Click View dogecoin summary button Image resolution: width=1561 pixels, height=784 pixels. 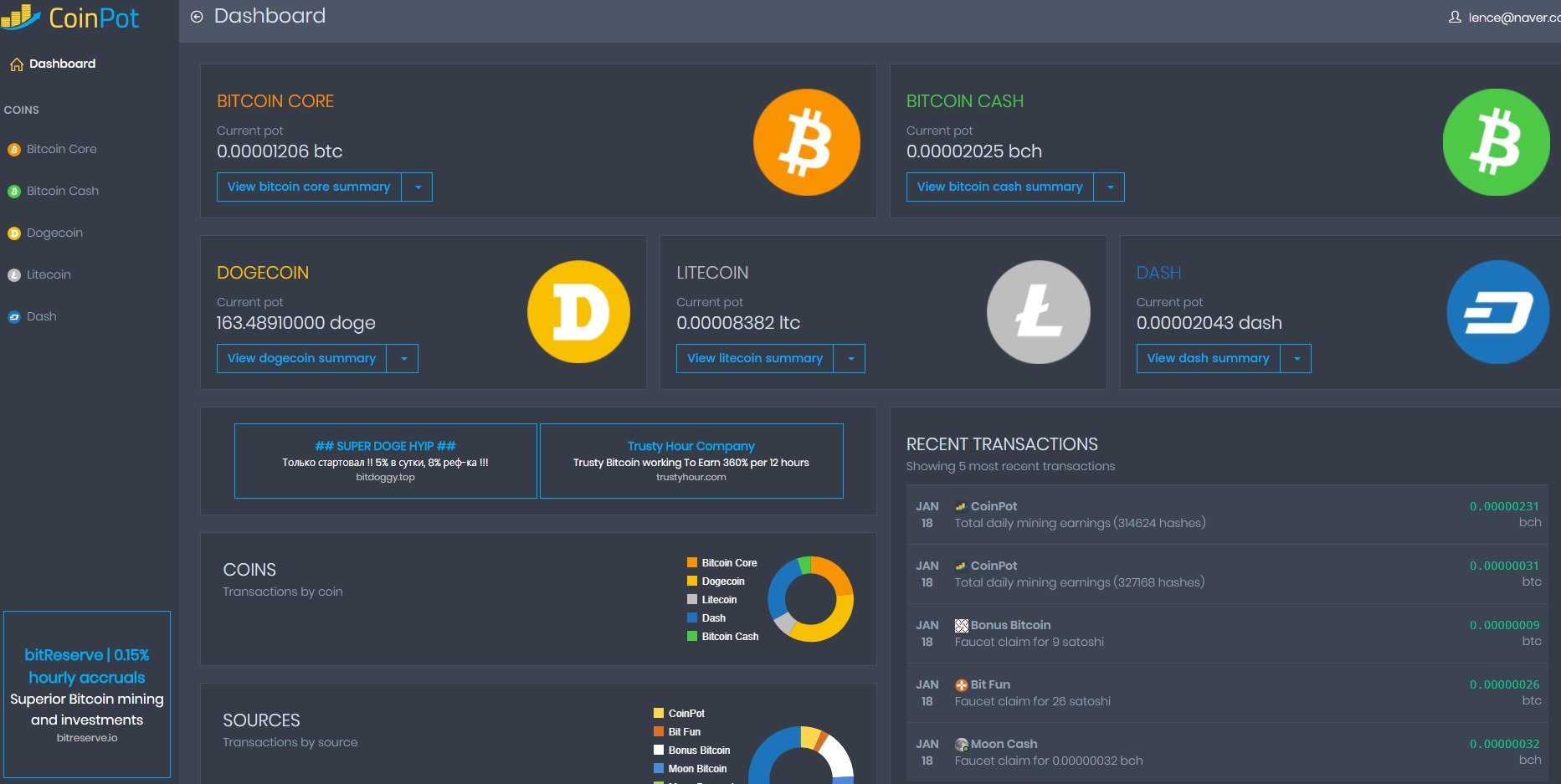click(x=301, y=358)
